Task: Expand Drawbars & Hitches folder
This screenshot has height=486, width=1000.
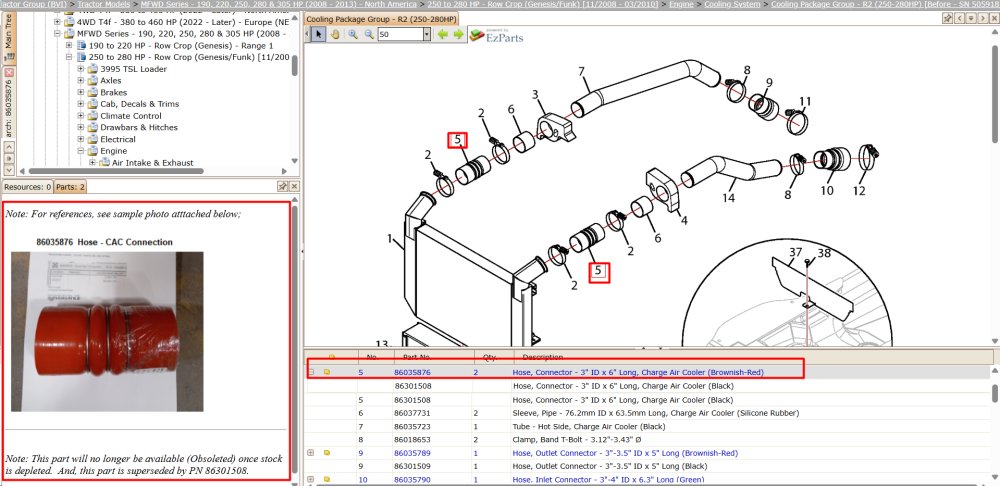Action: pyautogui.click(x=81, y=128)
